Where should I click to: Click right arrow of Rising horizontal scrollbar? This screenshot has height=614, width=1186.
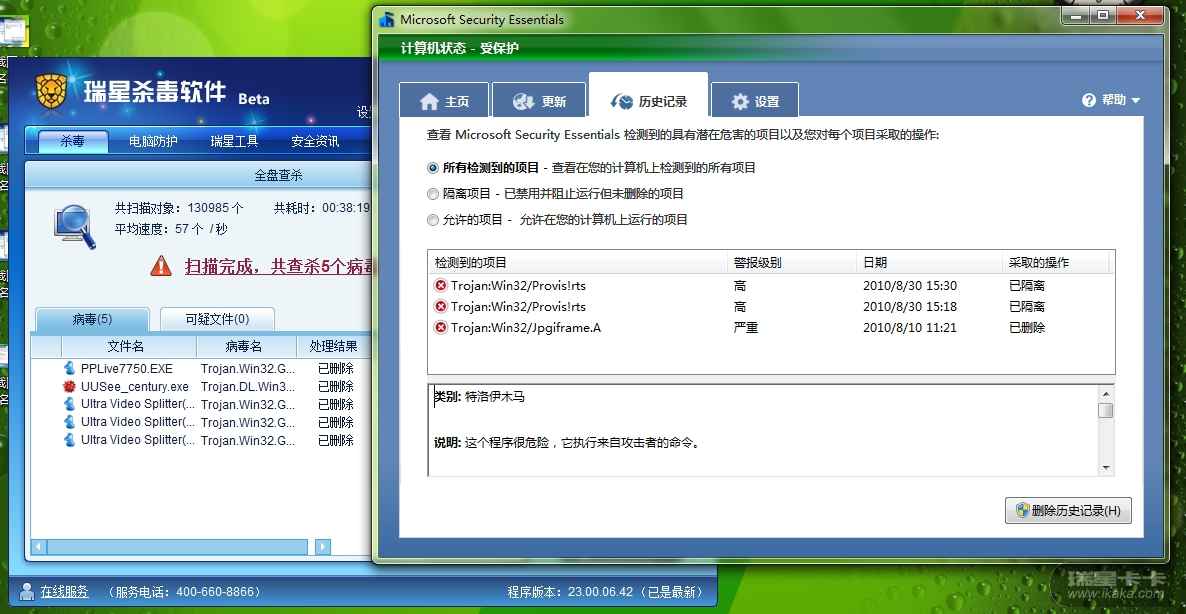click(323, 547)
